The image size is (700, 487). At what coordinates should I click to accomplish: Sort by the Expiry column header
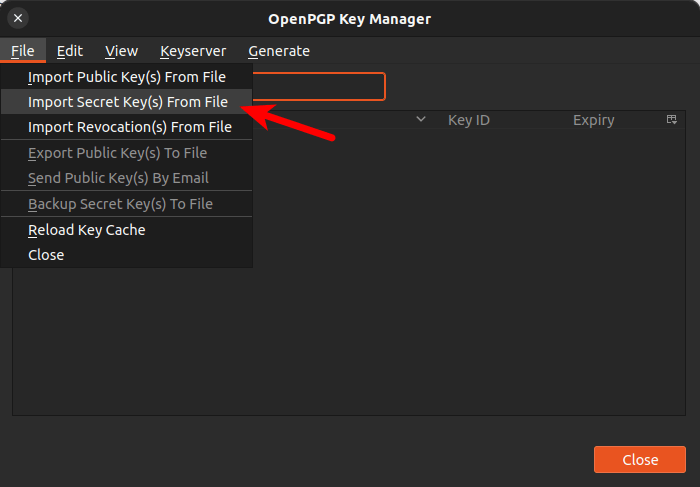point(594,120)
